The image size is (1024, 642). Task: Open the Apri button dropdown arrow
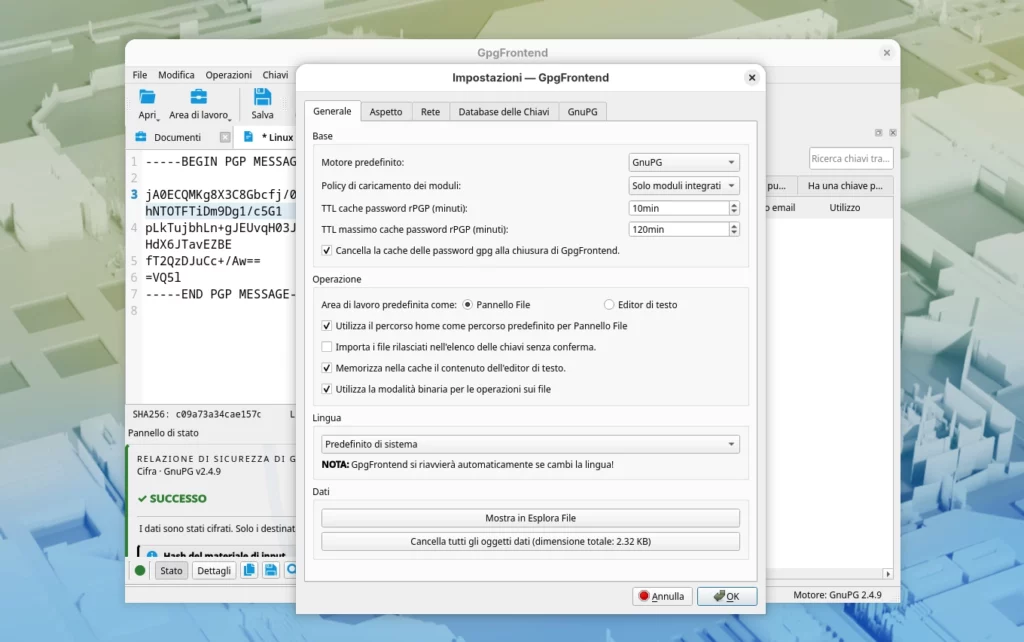[x=157, y=119]
